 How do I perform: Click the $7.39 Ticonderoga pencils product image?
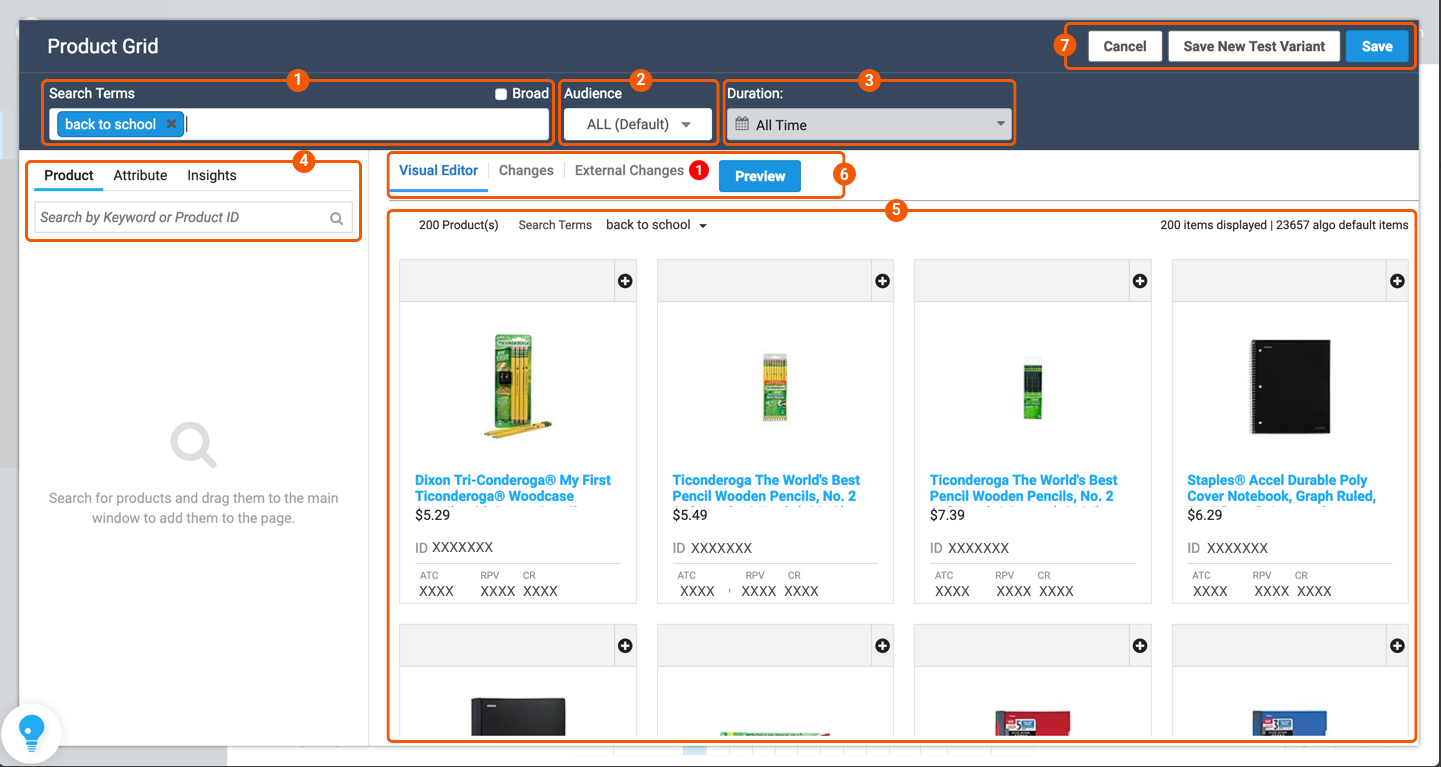1033,388
